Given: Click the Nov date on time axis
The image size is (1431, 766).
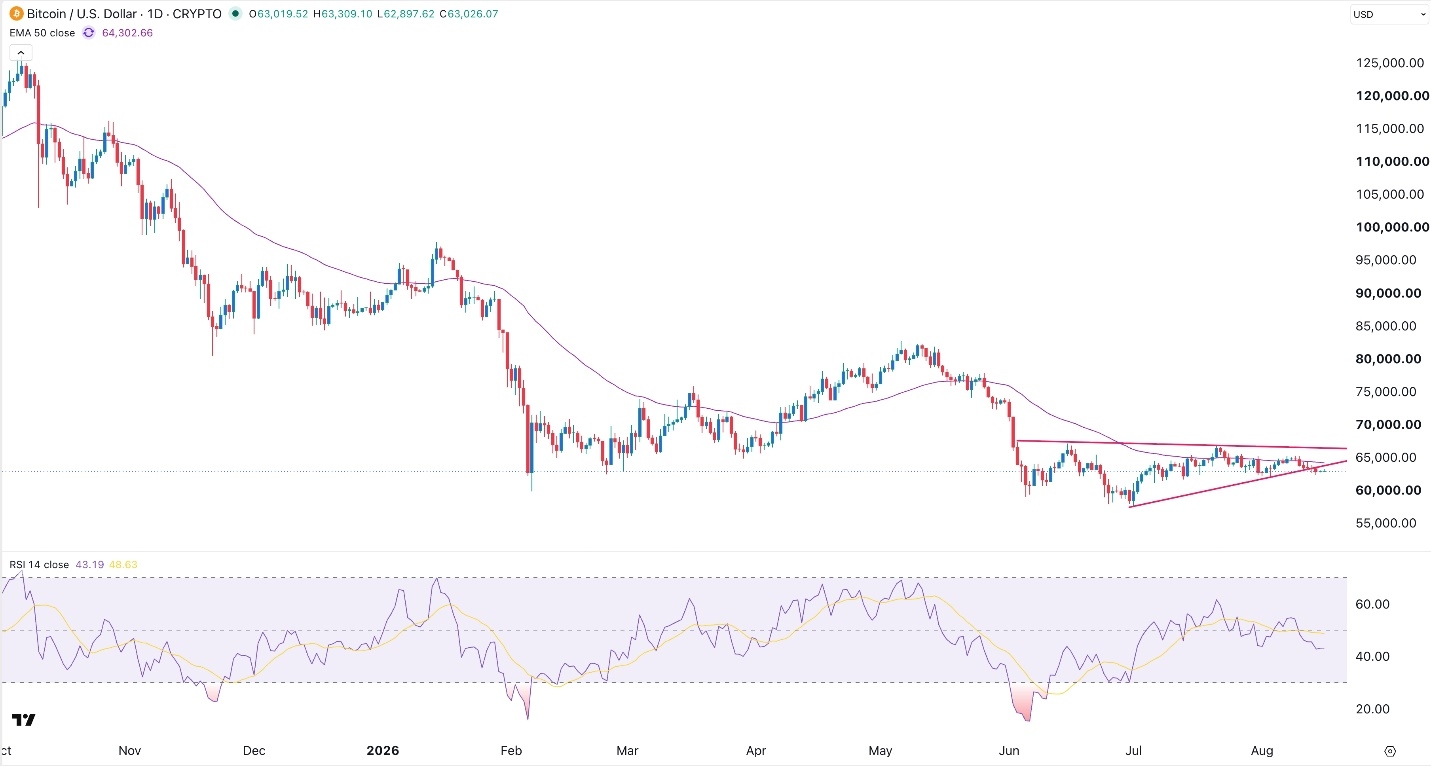Looking at the screenshot, I should (x=131, y=750).
